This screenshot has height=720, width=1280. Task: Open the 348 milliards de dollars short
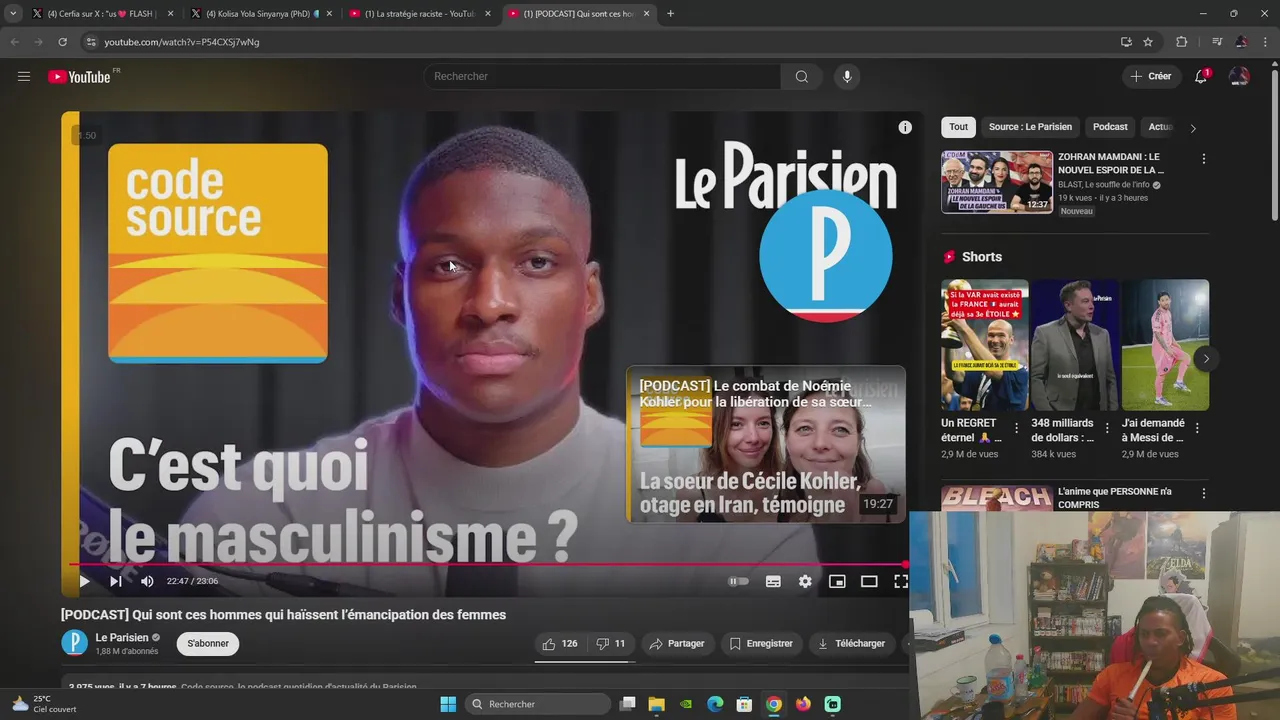(1075, 345)
